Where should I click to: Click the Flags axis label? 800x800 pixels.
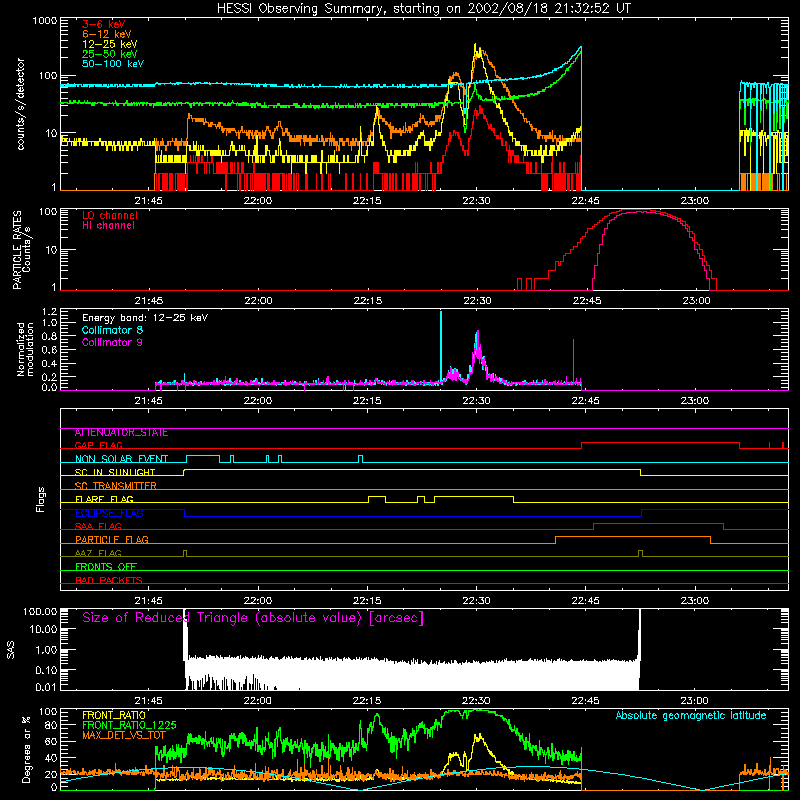(40, 499)
